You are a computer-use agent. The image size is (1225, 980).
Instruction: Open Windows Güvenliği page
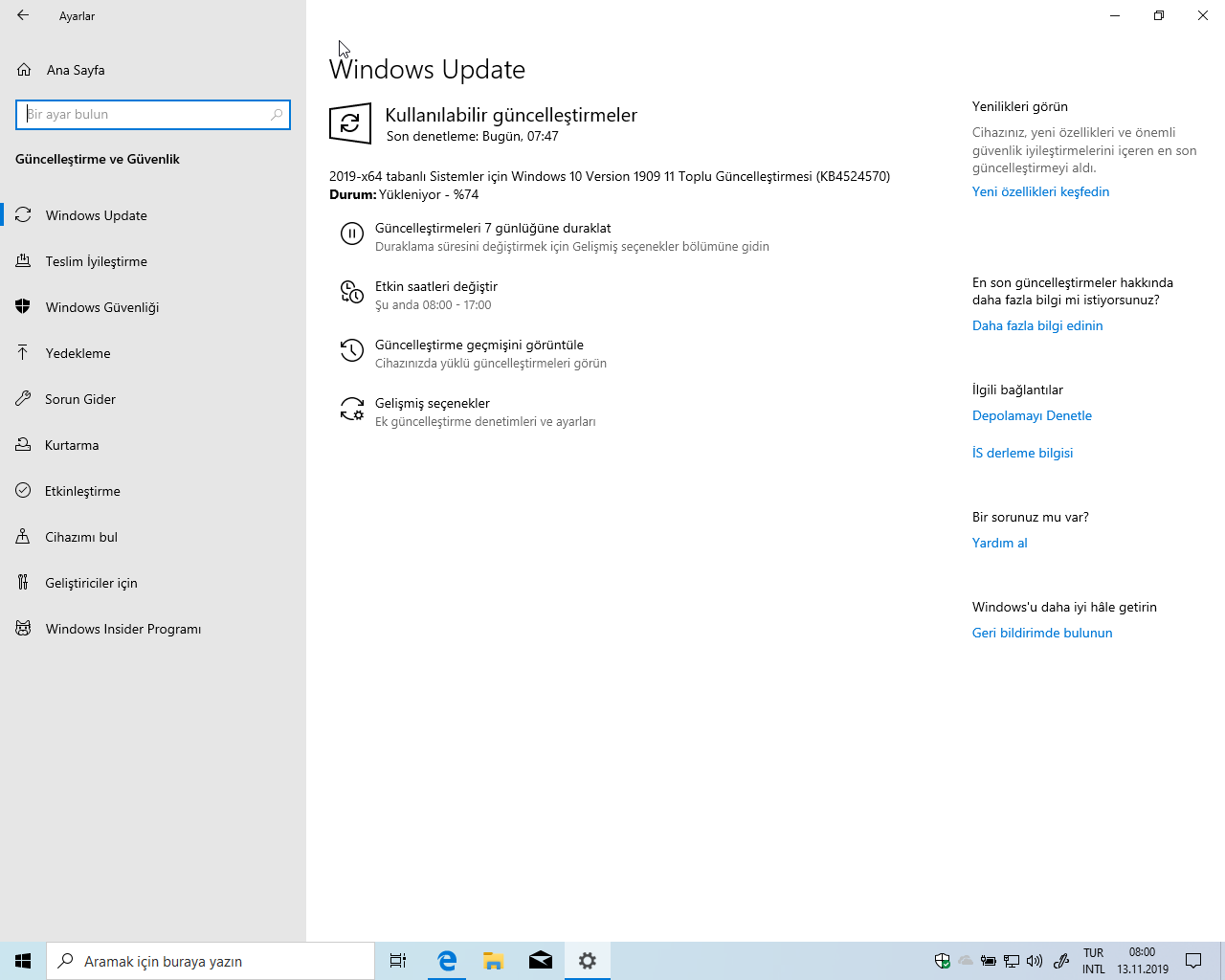153,307
